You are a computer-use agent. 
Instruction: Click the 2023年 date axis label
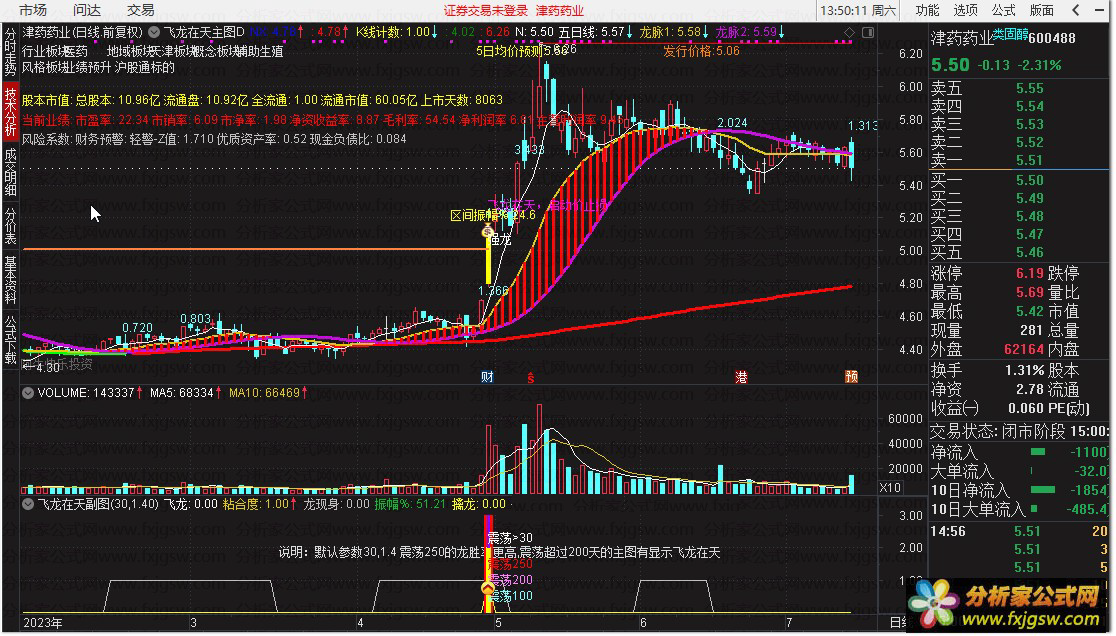click(42, 623)
